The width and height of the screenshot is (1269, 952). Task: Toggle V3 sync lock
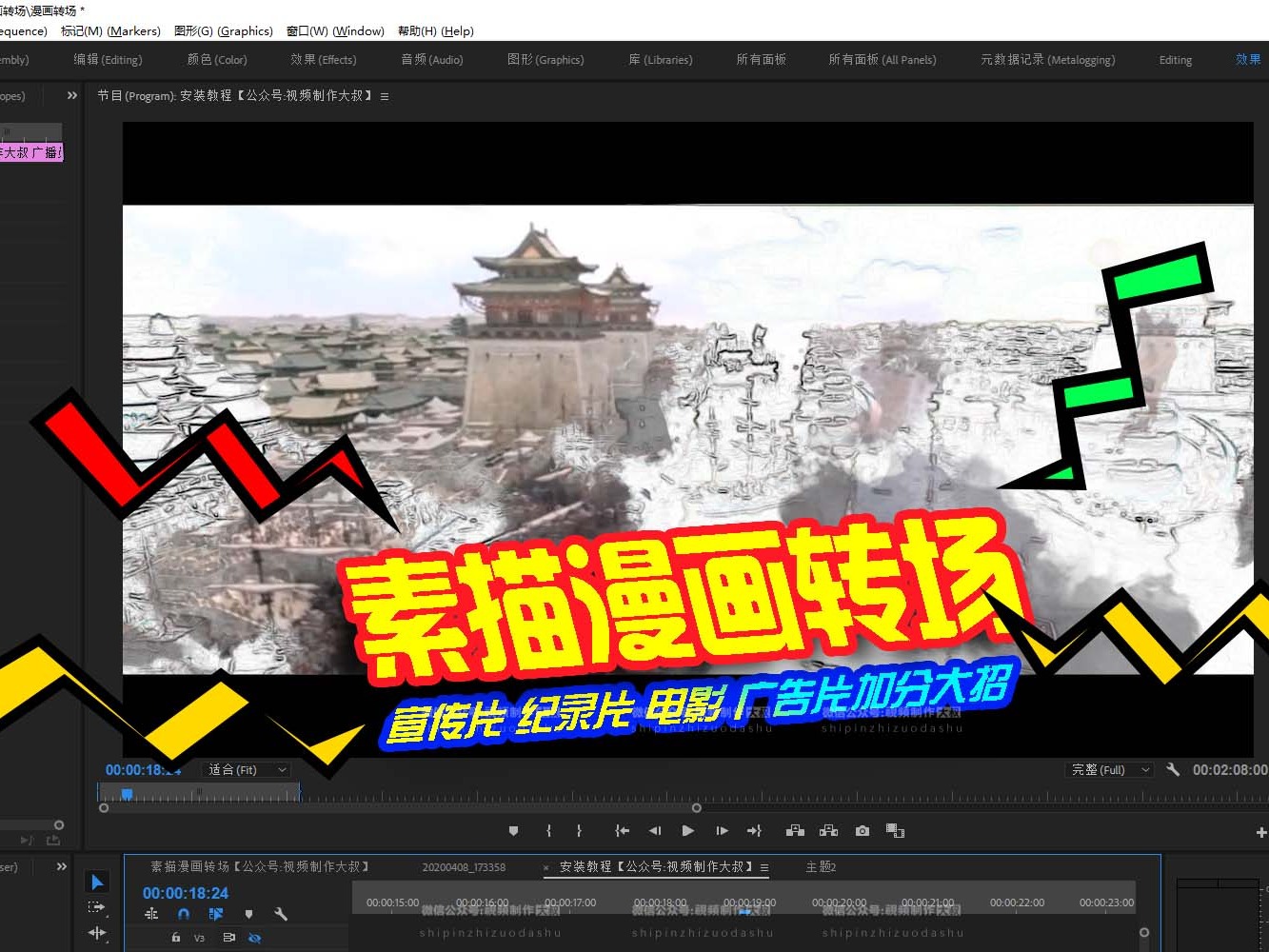[x=229, y=938]
